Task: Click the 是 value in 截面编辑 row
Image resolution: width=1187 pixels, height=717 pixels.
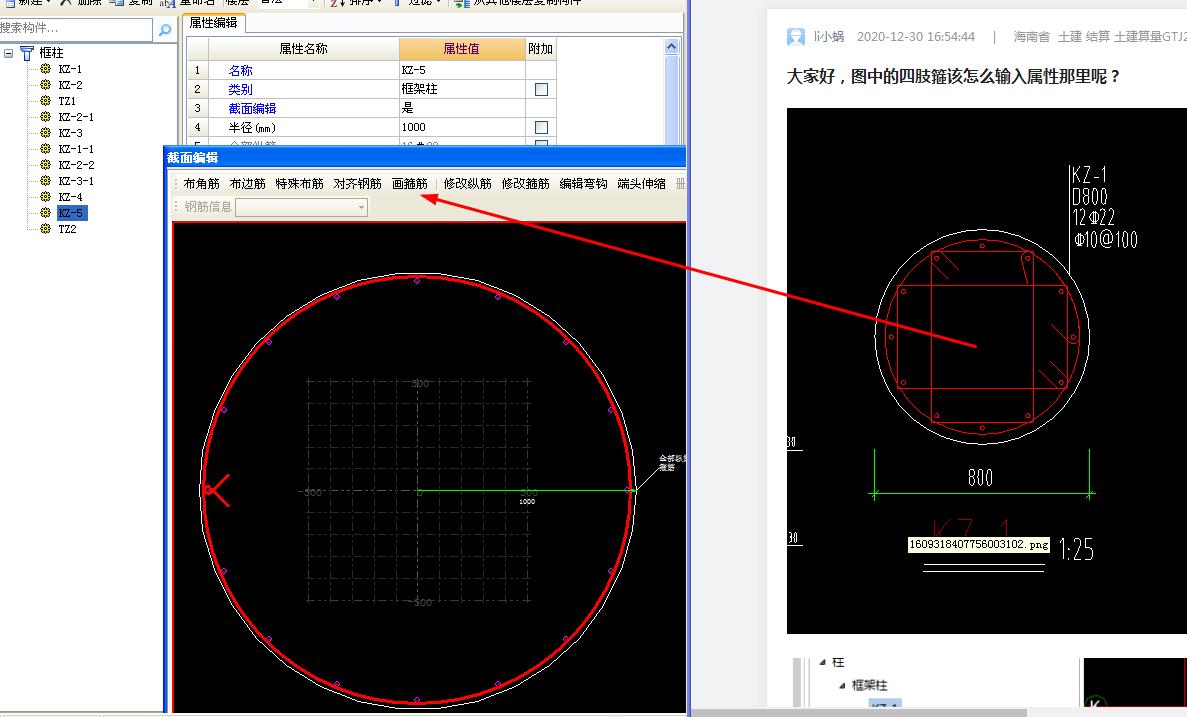Action: pos(462,108)
